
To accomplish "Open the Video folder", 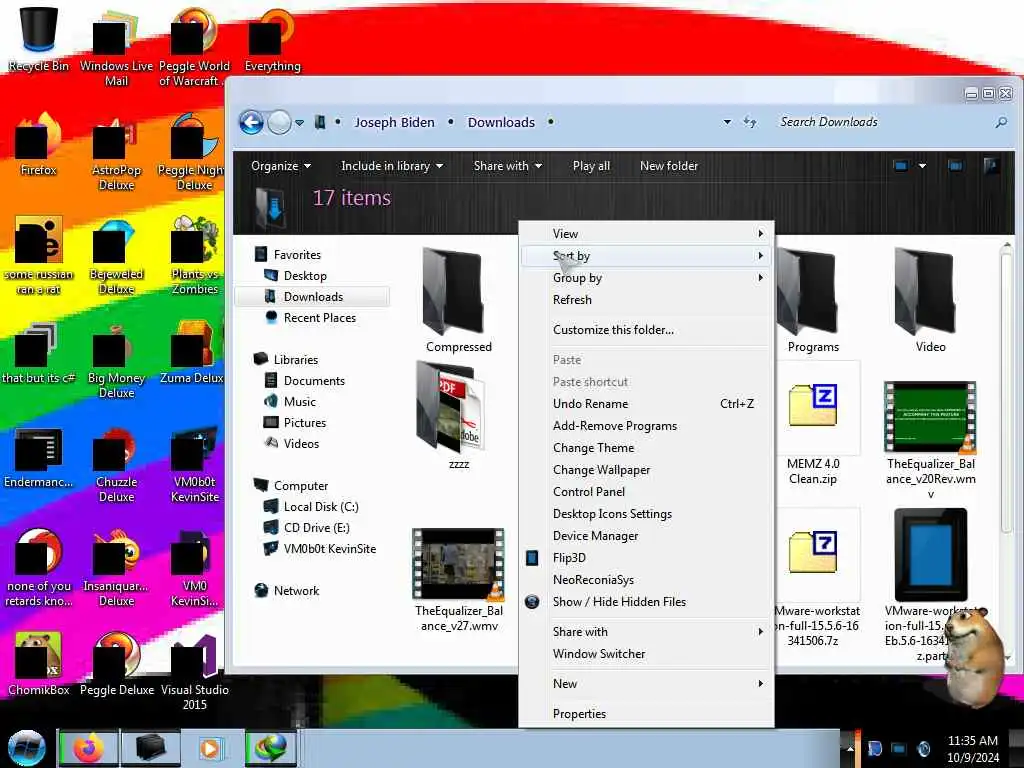I will [930, 300].
